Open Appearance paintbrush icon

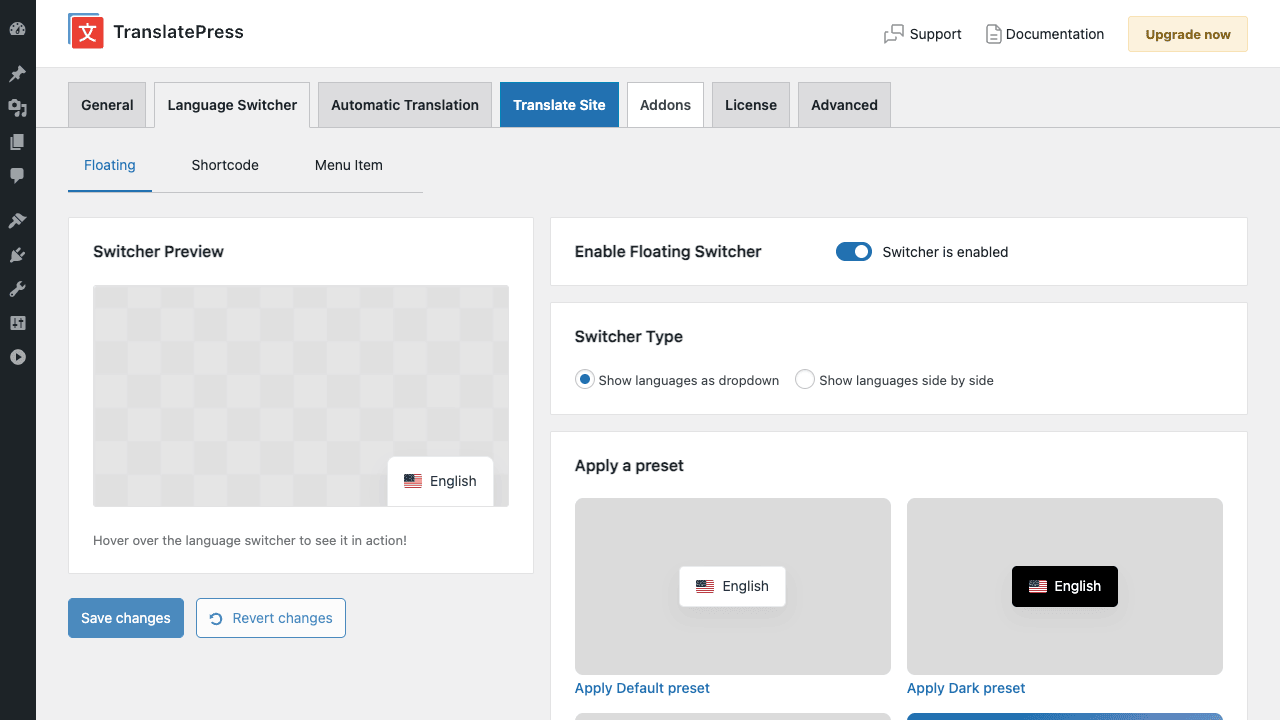click(17, 221)
